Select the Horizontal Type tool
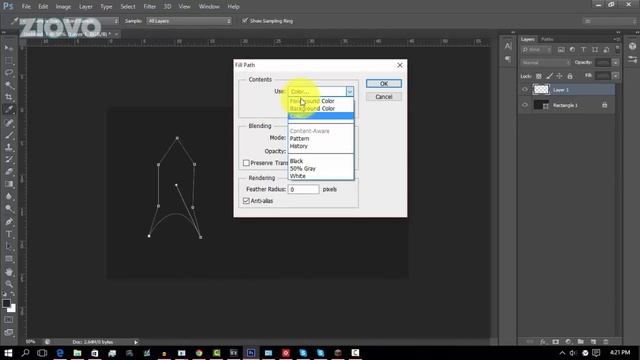Screen dimensions: 640x360 coord(9,234)
